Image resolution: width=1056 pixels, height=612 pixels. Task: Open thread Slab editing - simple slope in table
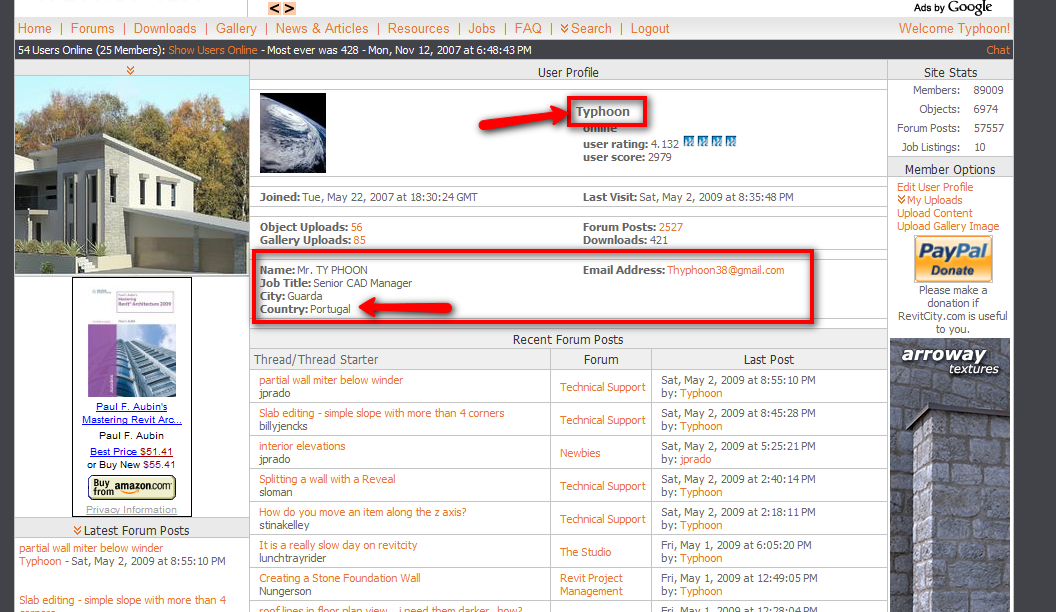tap(381, 413)
